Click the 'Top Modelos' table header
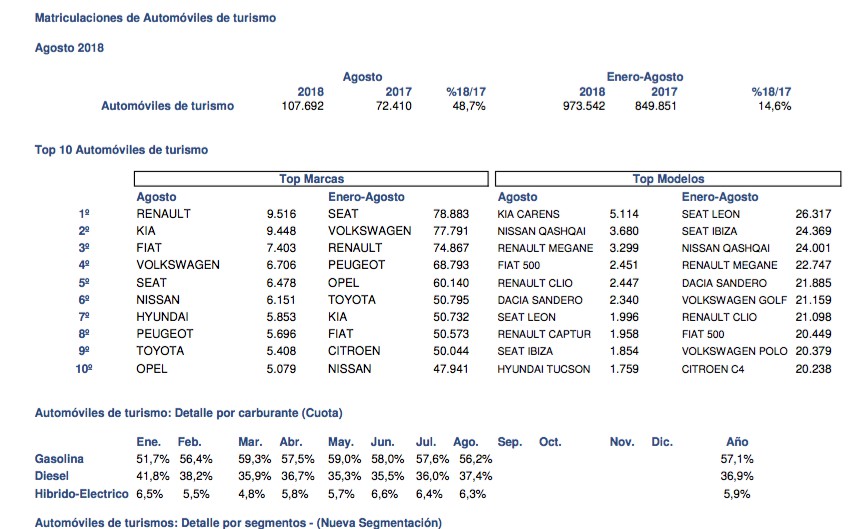Screen dimensions: 862x529 (x=668, y=179)
